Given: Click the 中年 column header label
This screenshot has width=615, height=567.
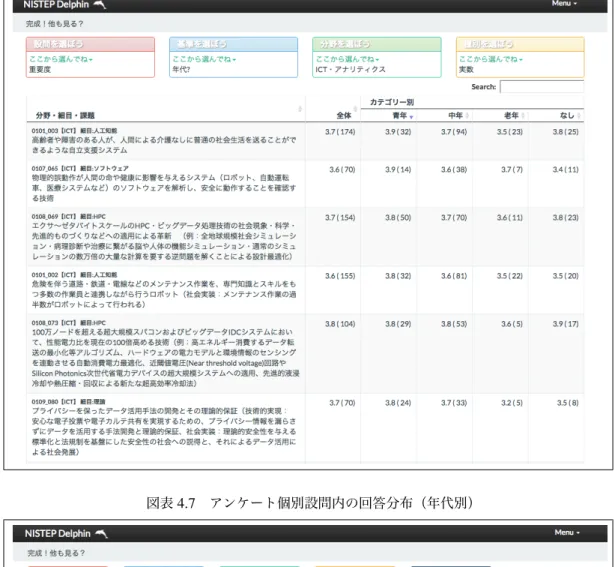Looking at the screenshot, I should click(455, 115).
